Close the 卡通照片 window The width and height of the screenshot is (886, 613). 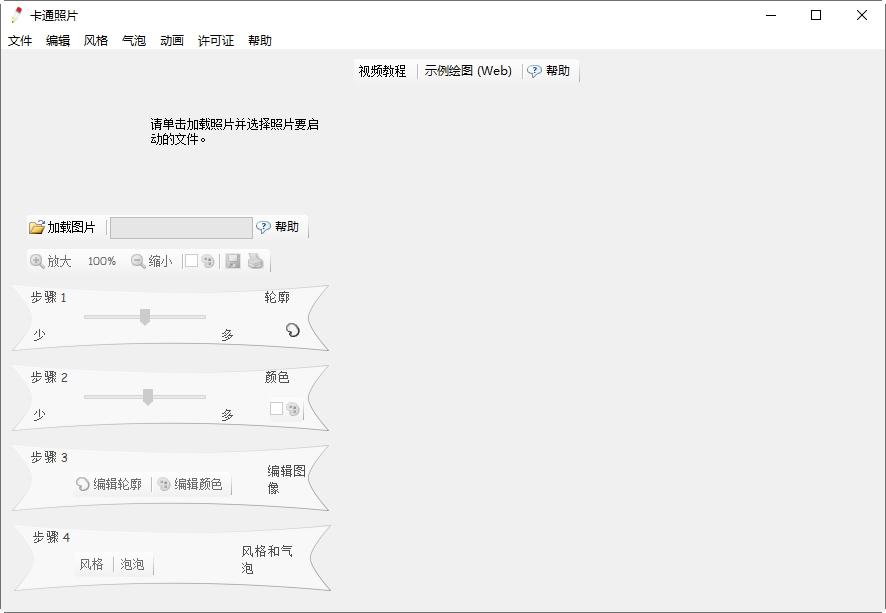[x=862, y=15]
